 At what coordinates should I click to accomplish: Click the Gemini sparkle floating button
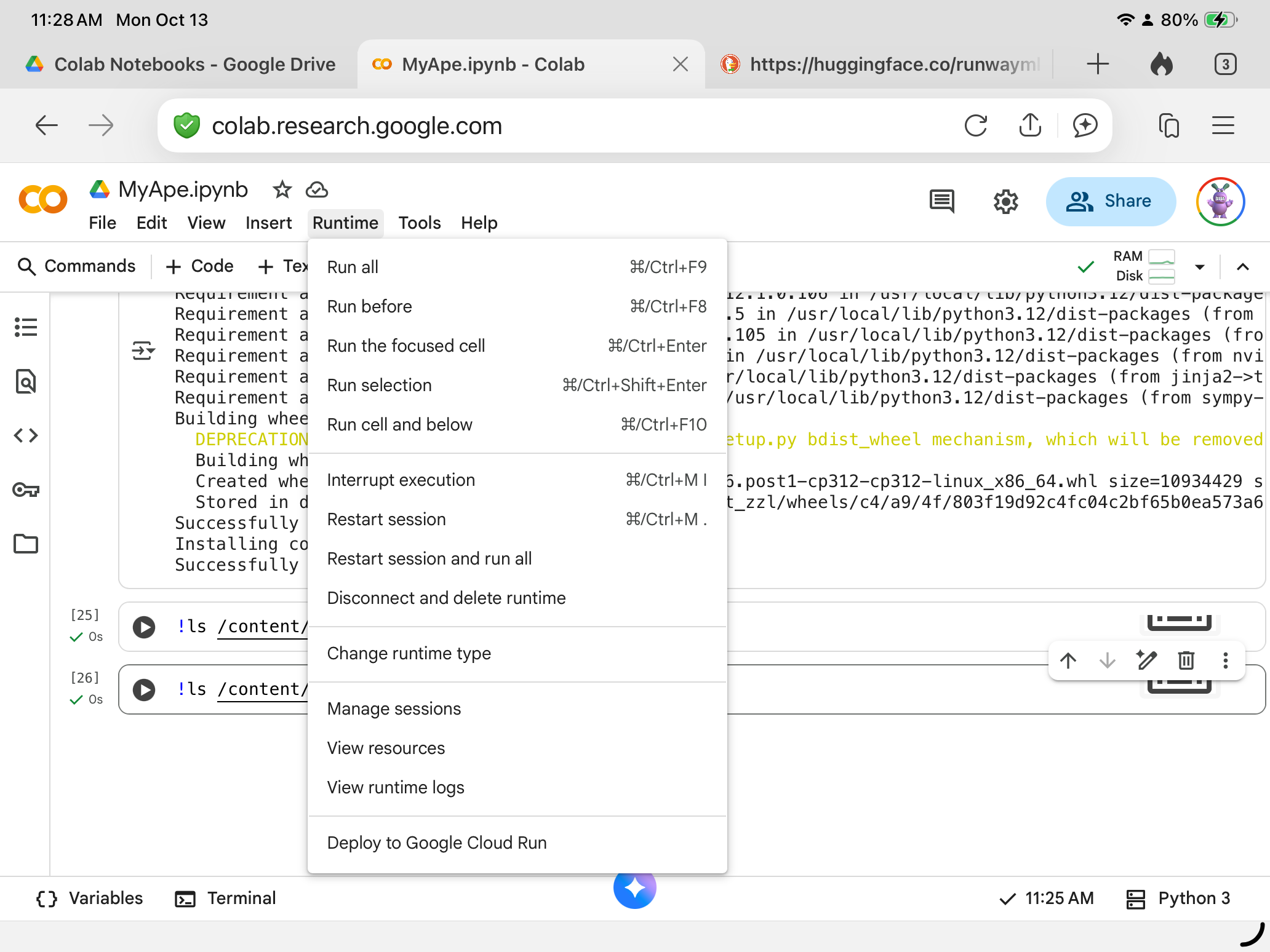[x=634, y=888]
